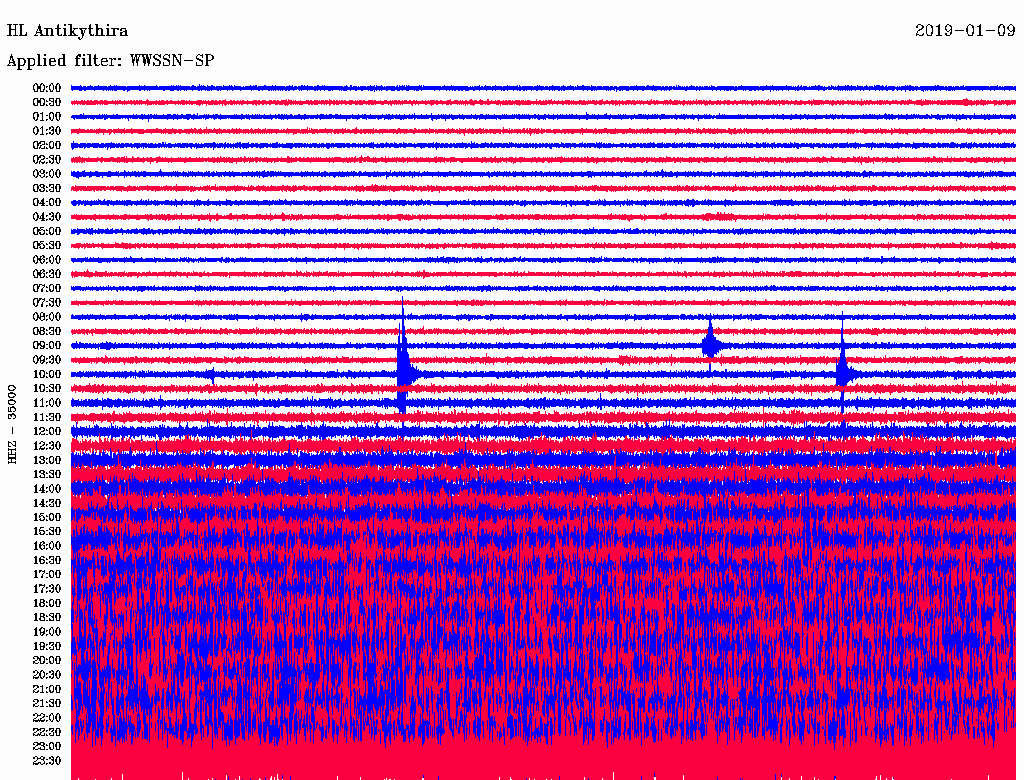Image resolution: width=1024 pixels, height=780 pixels.
Task: Click the 11:30 time label
Action: coord(47,417)
